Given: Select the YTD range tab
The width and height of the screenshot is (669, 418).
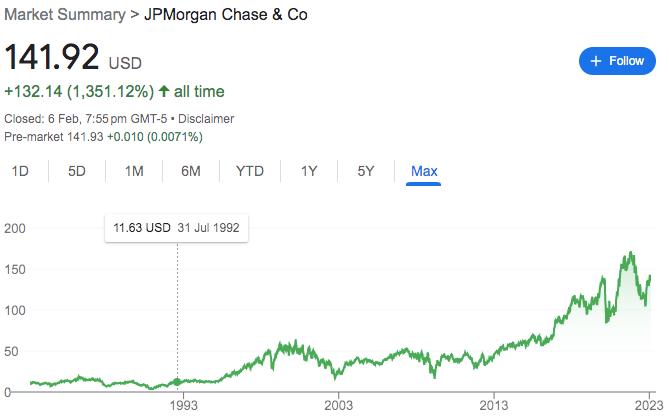Looking at the screenshot, I should (x=249, y=171).
